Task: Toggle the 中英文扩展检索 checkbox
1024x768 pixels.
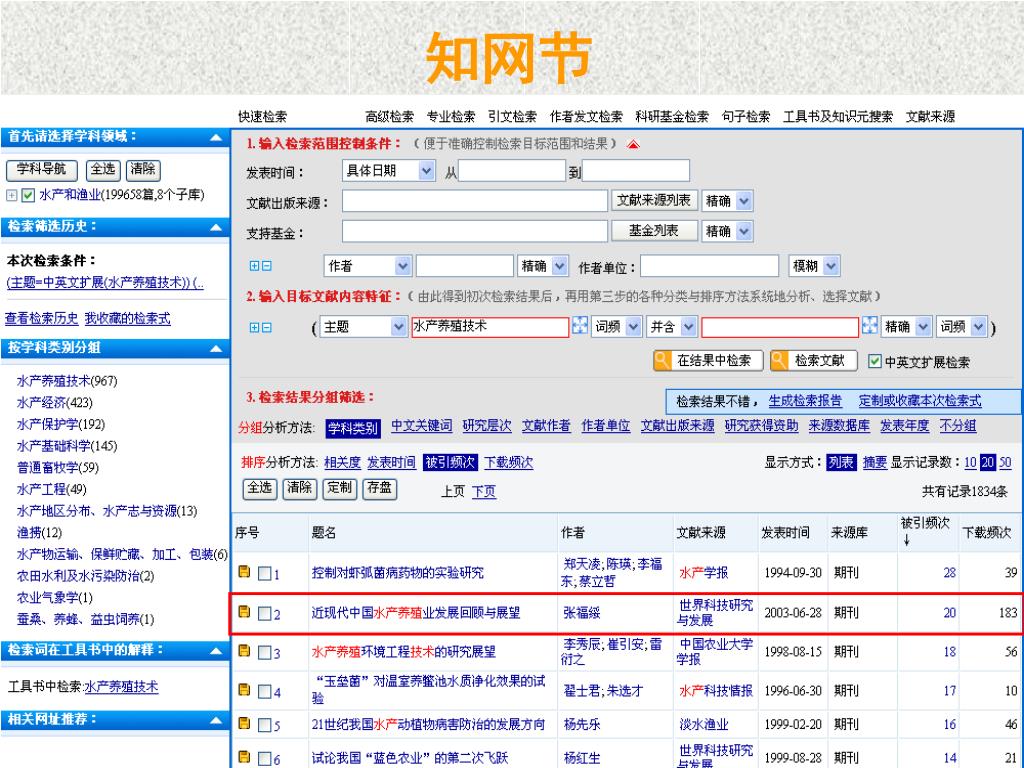Action: (874, 361)
